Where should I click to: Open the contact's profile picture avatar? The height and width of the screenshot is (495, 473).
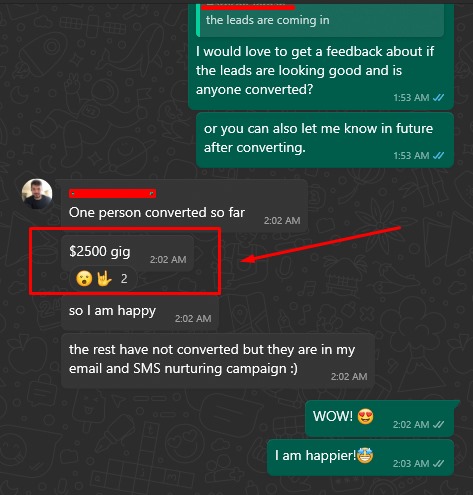(37, 194)
